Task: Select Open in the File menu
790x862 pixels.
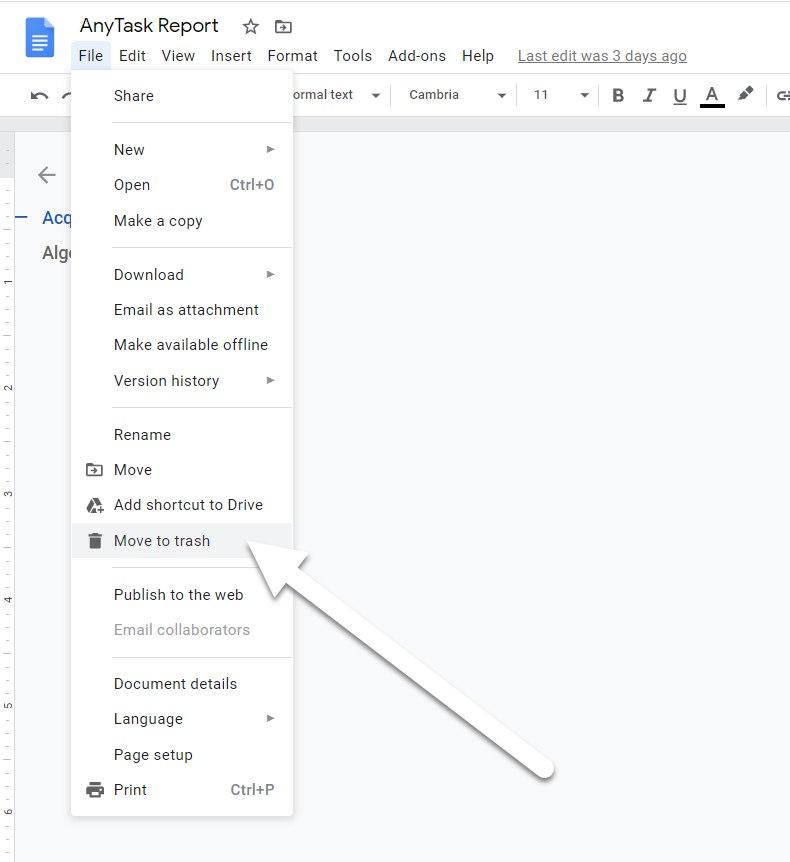Action: tap(182, 185)
